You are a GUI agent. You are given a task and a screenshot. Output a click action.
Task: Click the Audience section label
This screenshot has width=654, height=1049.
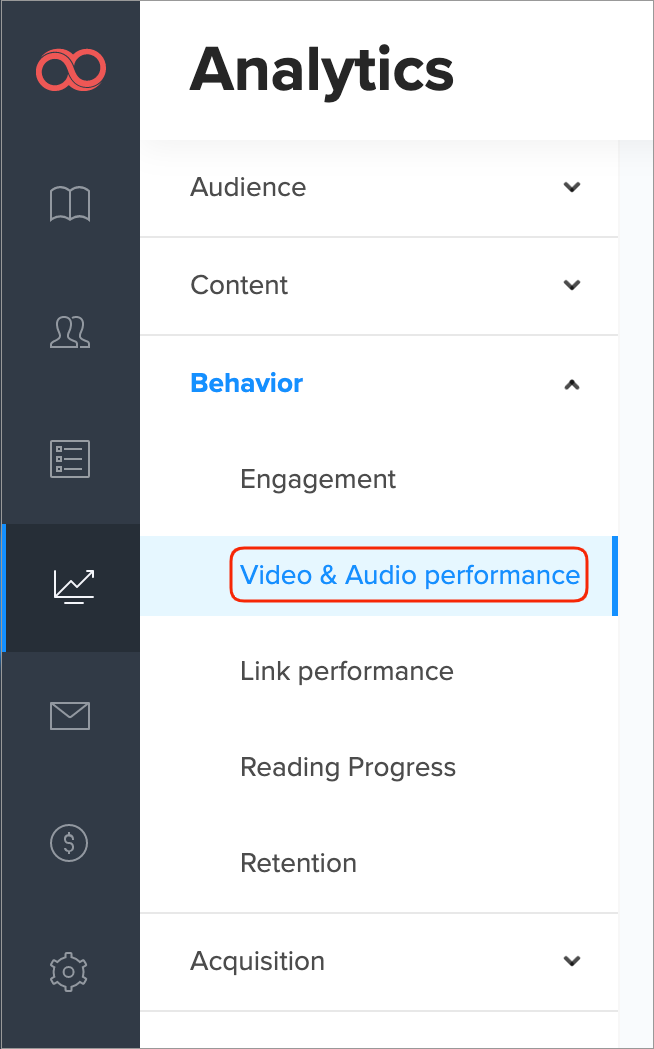[x=248, y=187]
